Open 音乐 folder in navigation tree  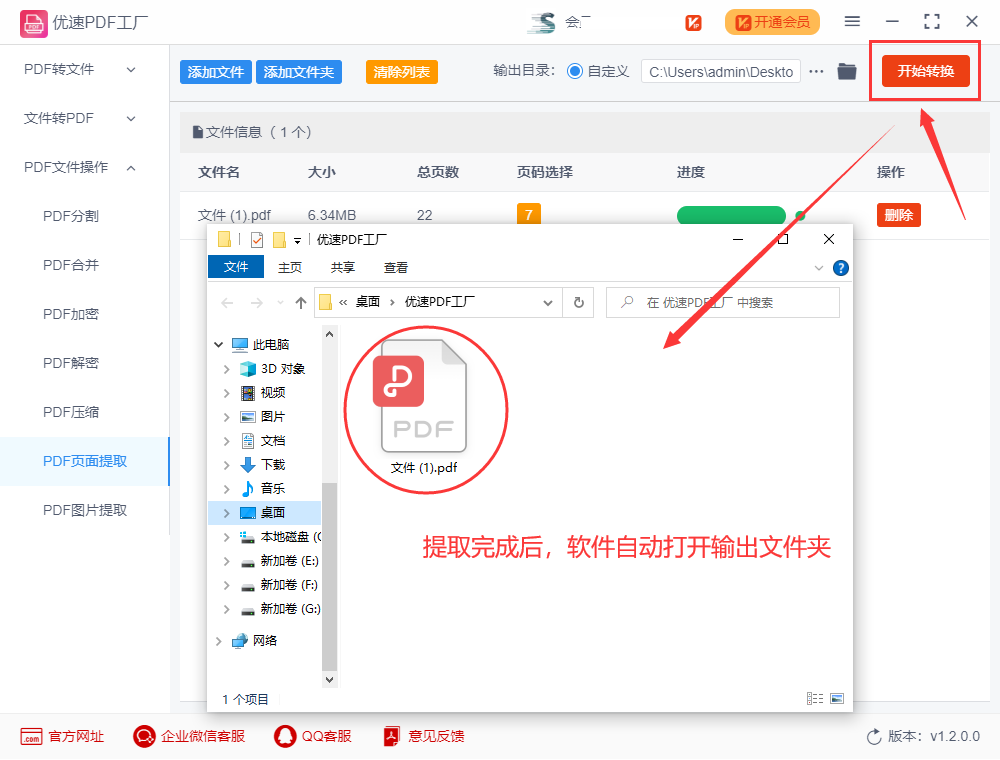[272, 489]
